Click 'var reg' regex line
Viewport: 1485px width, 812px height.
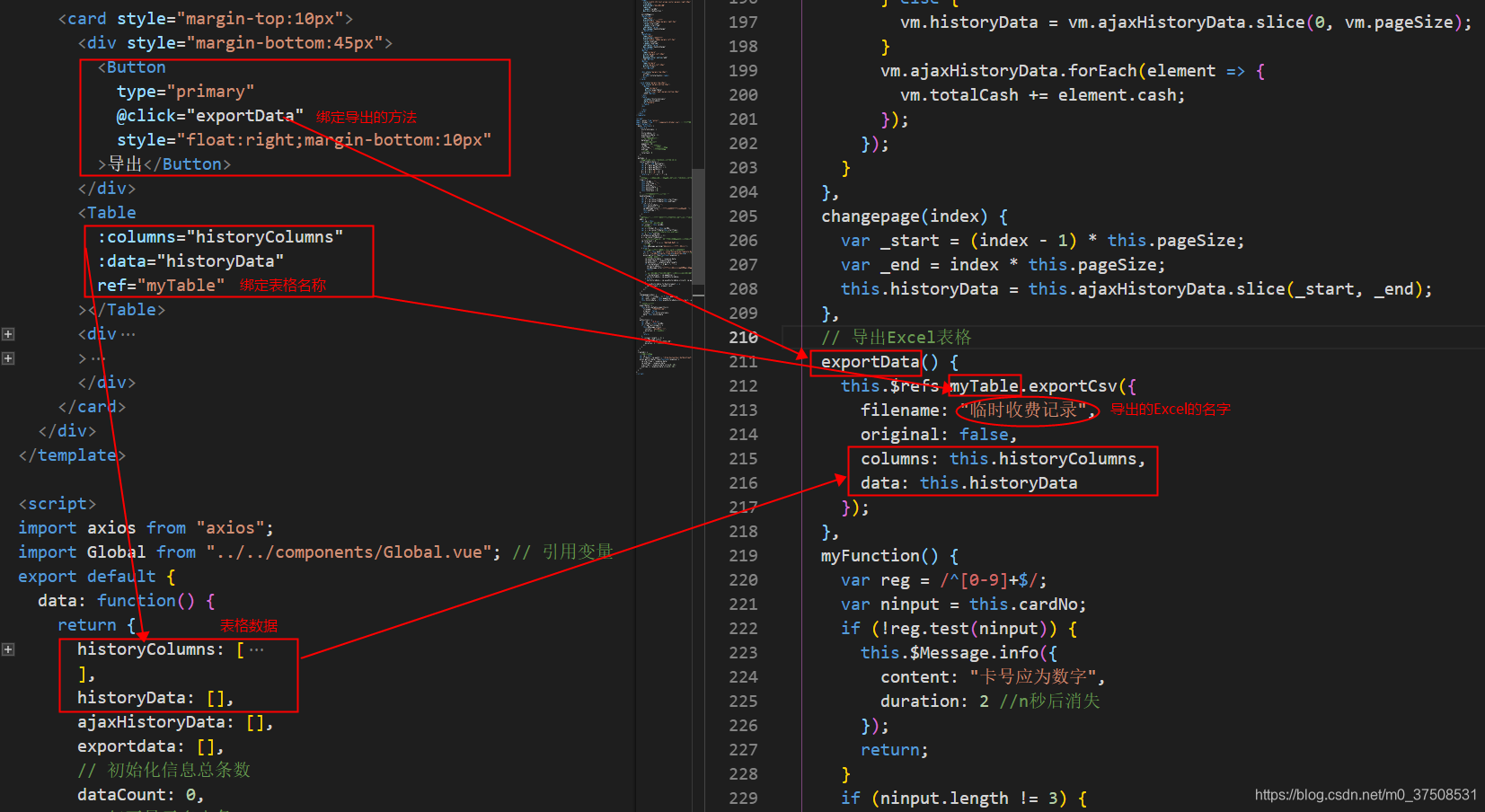point(943,580)
